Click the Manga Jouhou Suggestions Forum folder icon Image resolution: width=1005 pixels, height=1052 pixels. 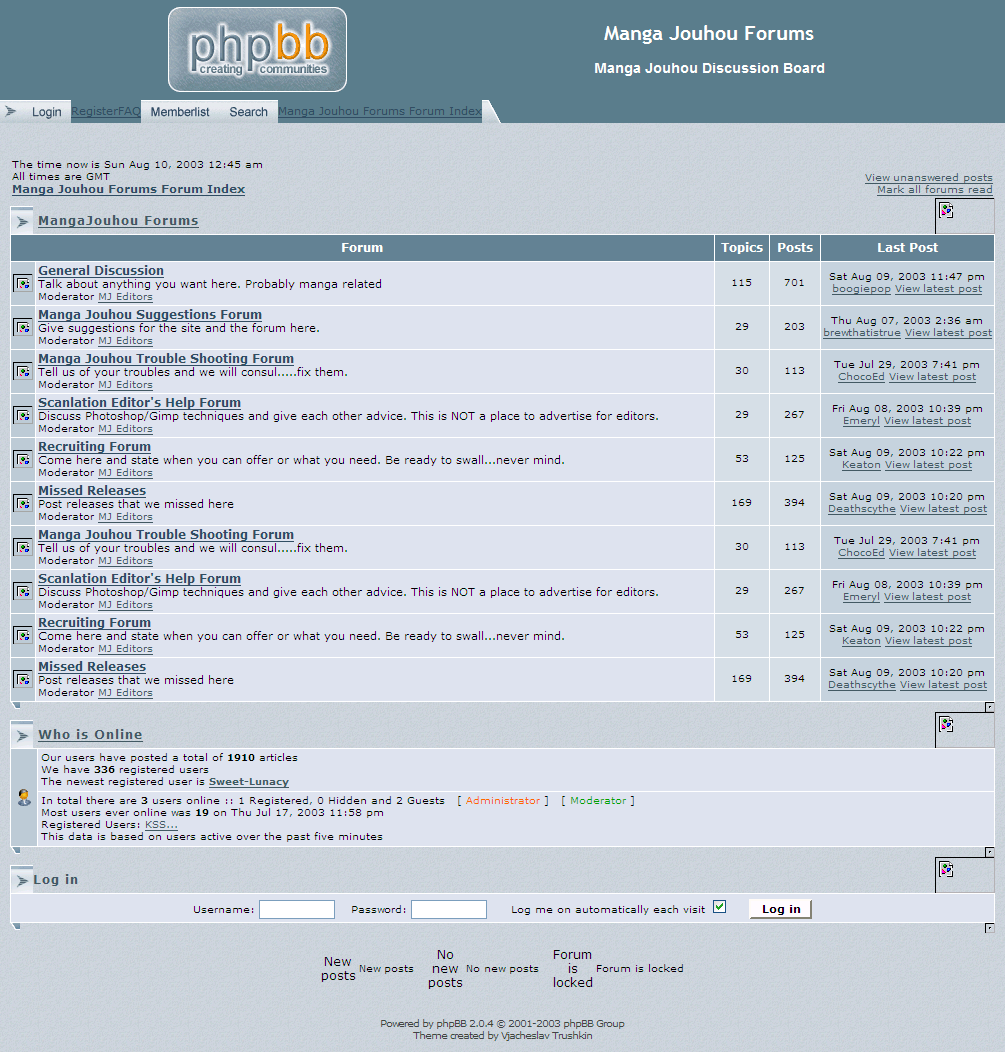(23, 327)
